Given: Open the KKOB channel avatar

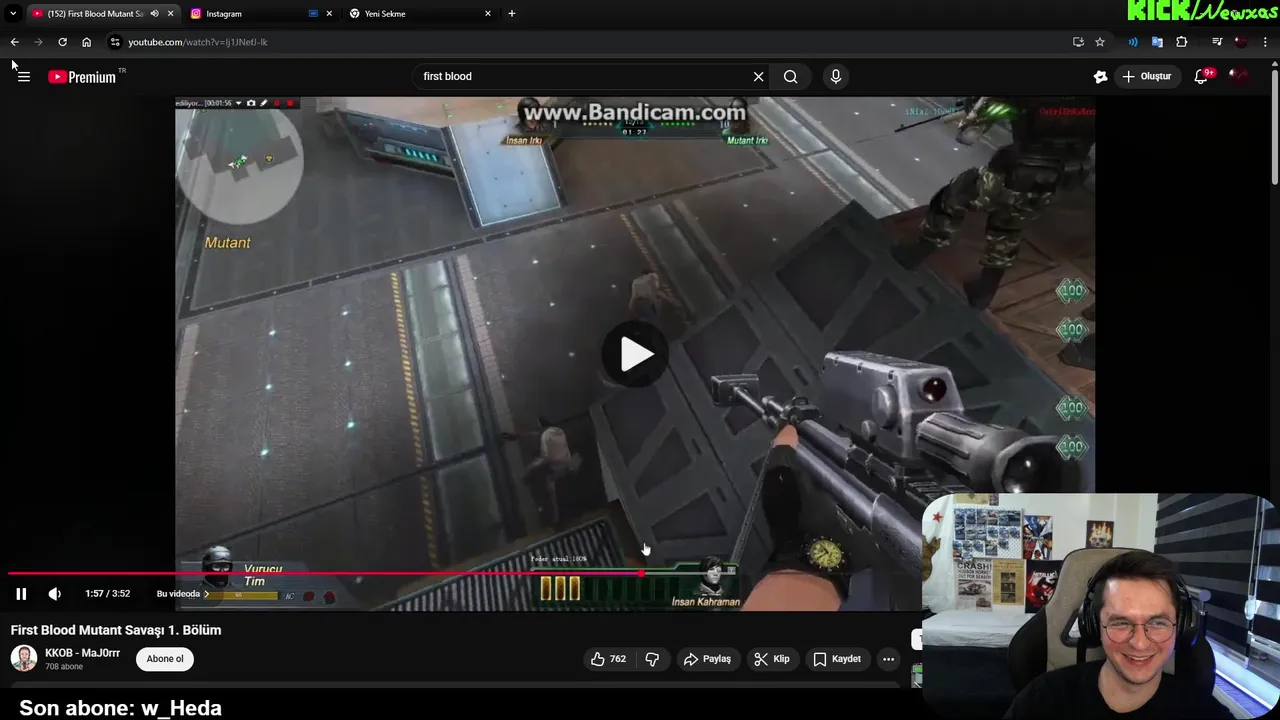Looking at the screenshot, I should (x=23, y=659).
